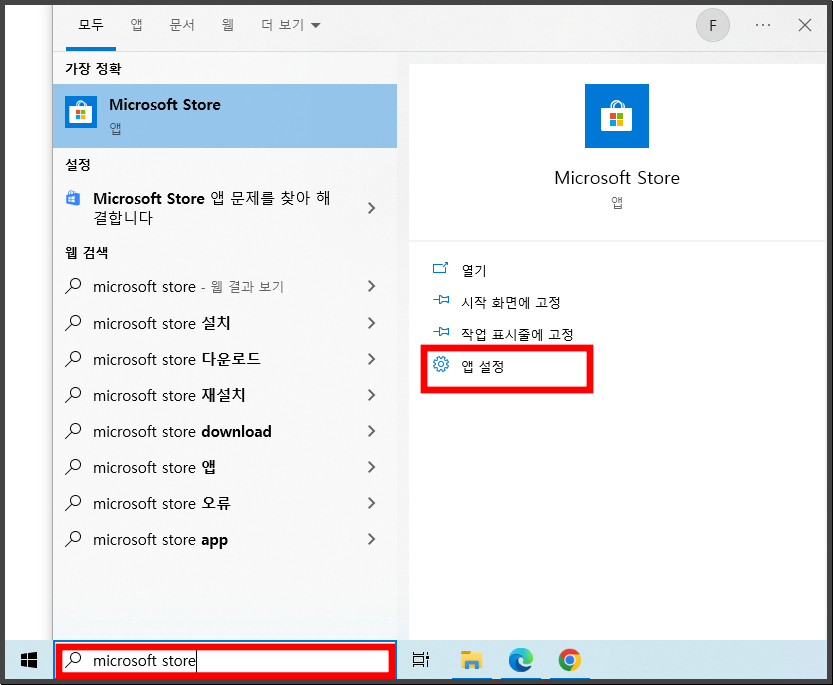Click the magnifier icon in search box
This screenshot has height=685, width=833.
[73, 659]
